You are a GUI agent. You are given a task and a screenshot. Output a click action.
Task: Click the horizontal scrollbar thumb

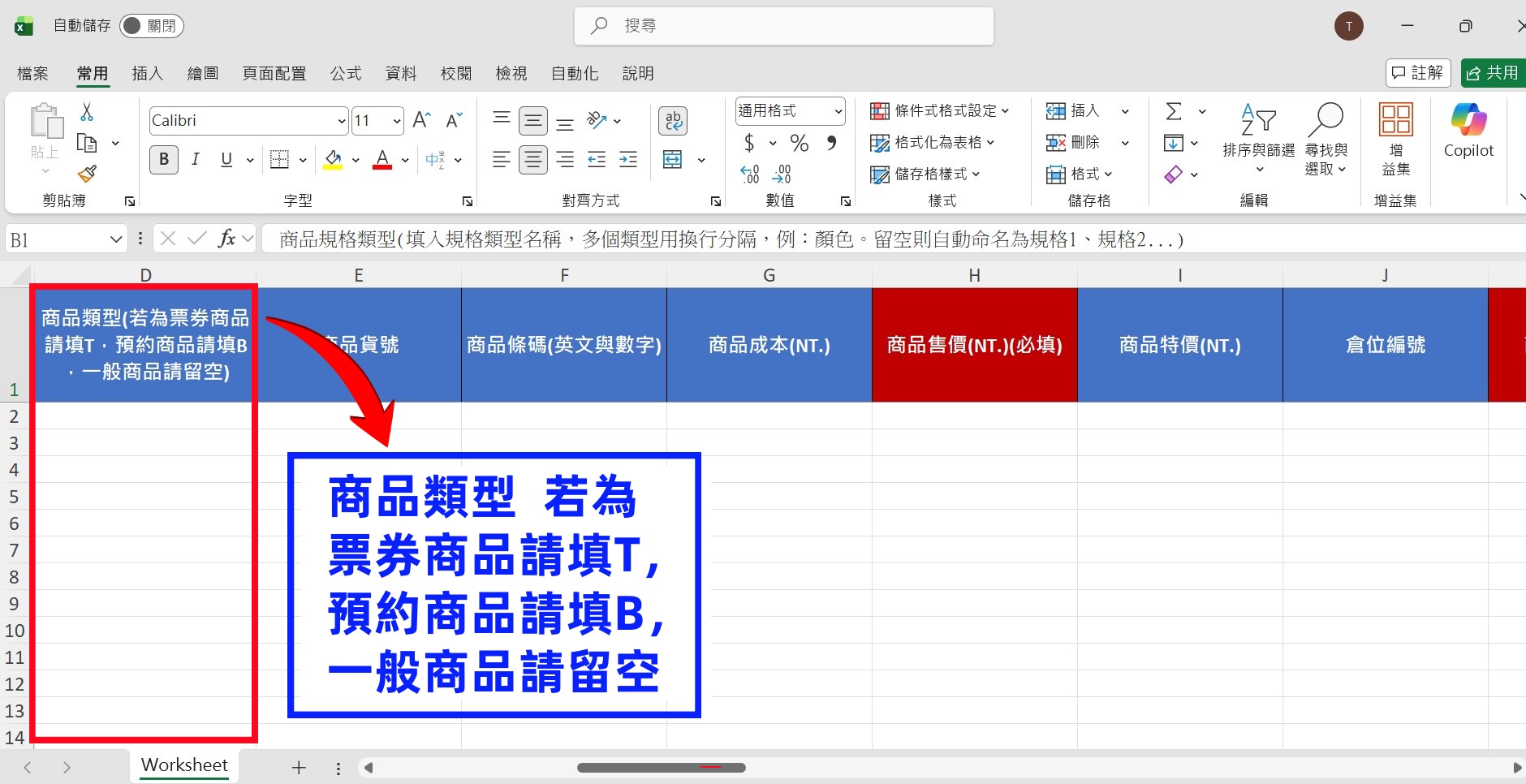tap(662, 767)
